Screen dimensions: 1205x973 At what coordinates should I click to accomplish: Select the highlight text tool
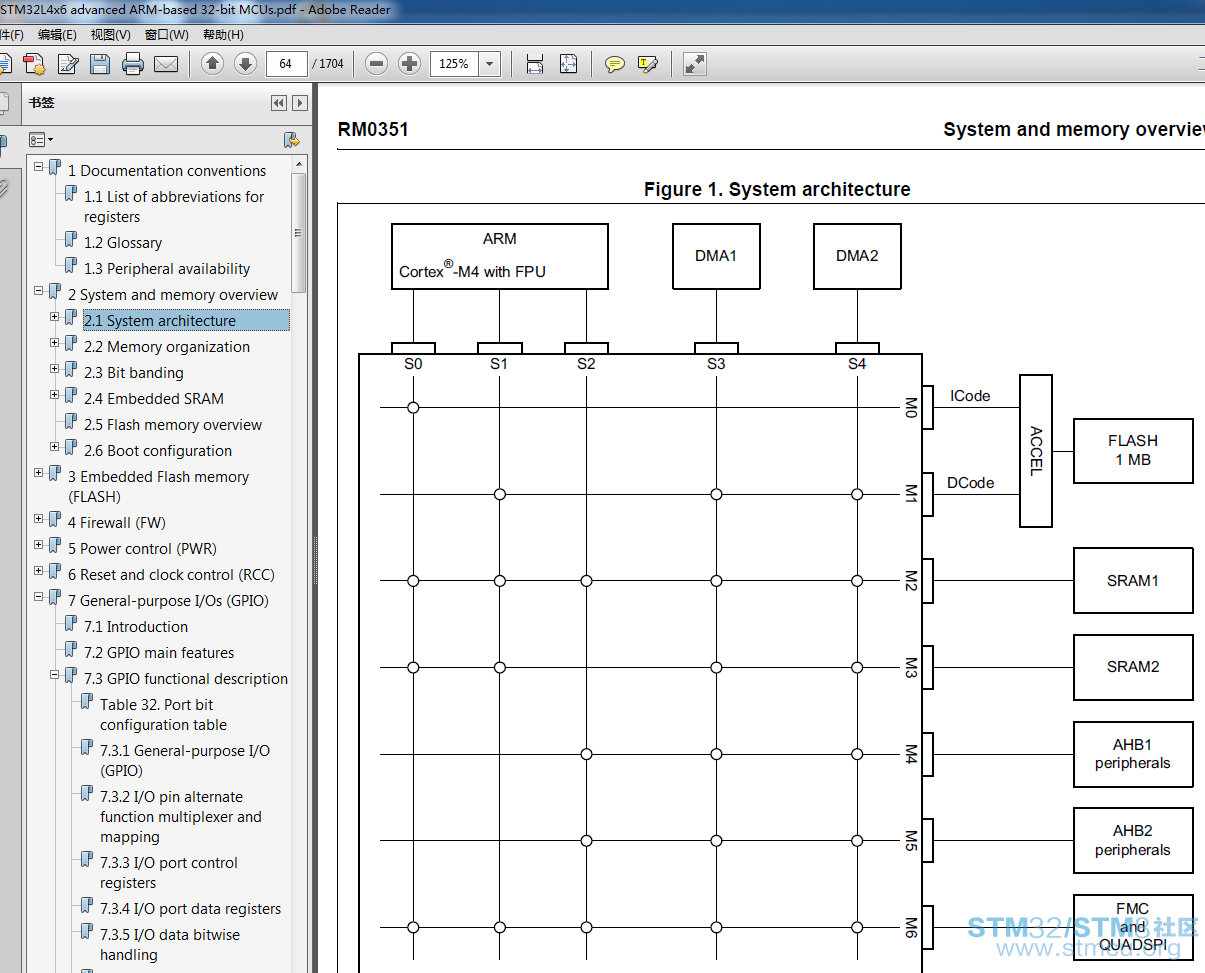(x=648, y=64)
